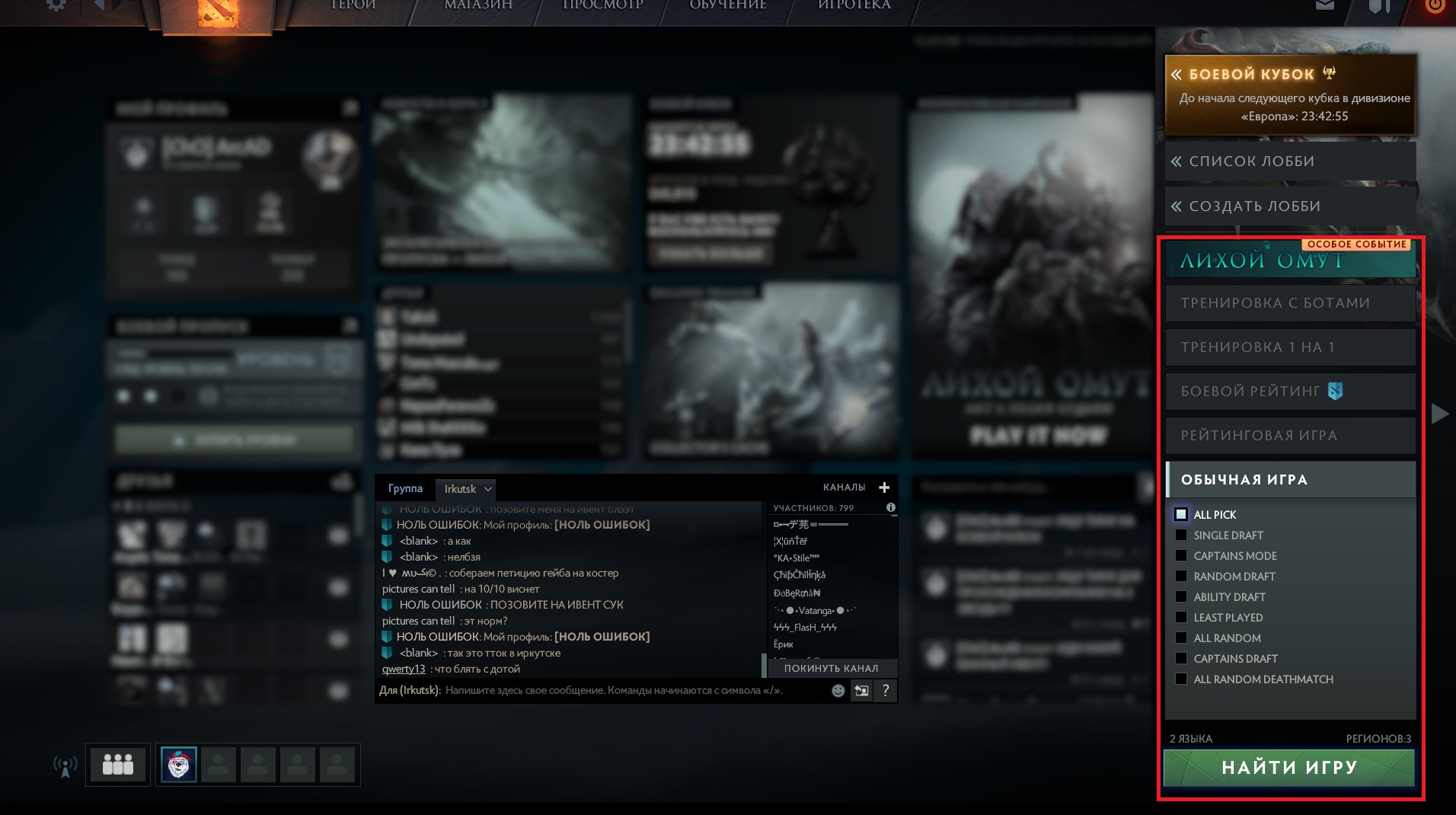Screen dimensions: 1456x815
Task: Open the 2 ЯЗЫКА language selector
Action: coord(1191,739)
